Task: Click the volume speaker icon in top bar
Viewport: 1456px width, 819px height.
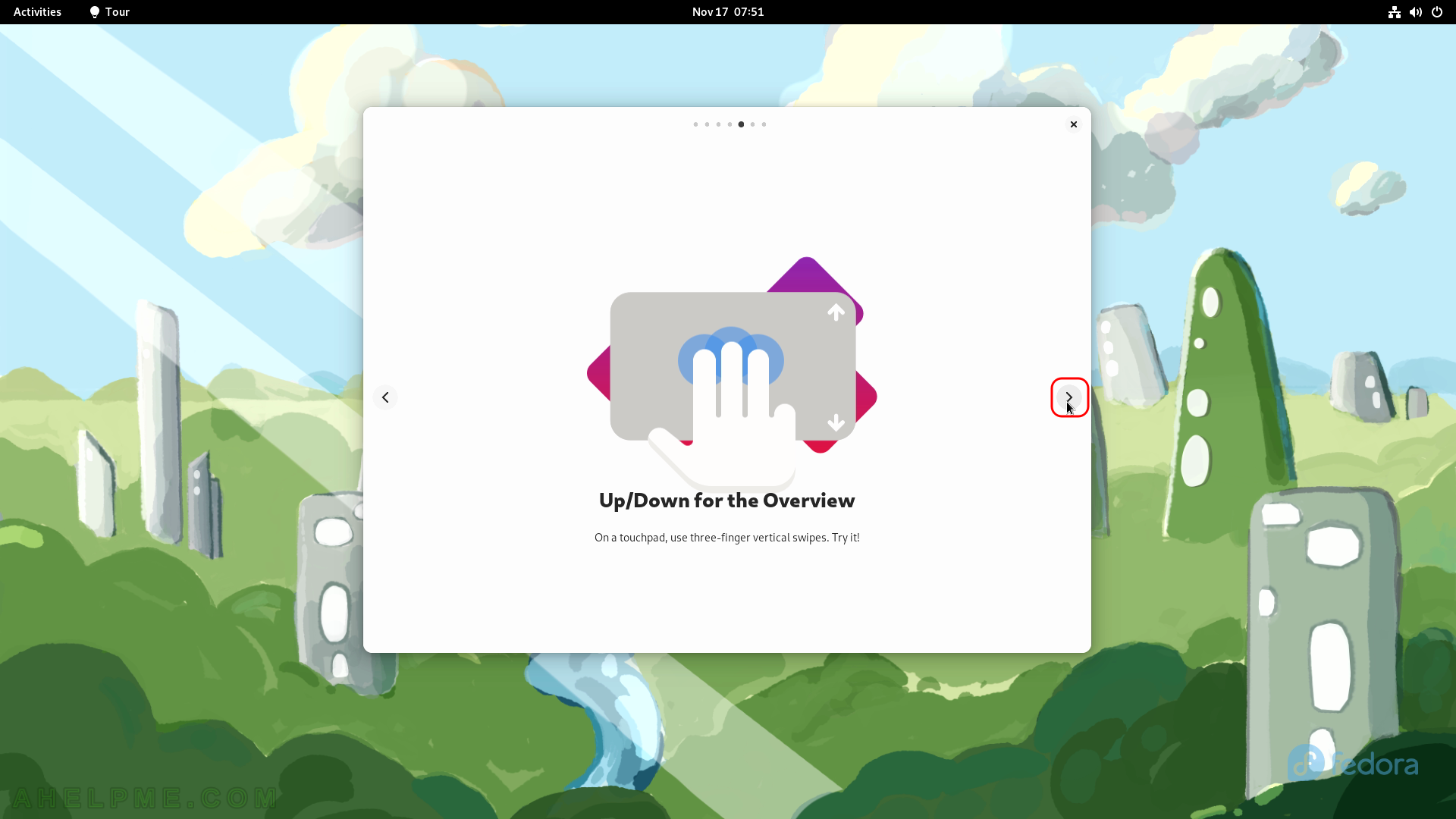Action: [x=1415, y=12]
